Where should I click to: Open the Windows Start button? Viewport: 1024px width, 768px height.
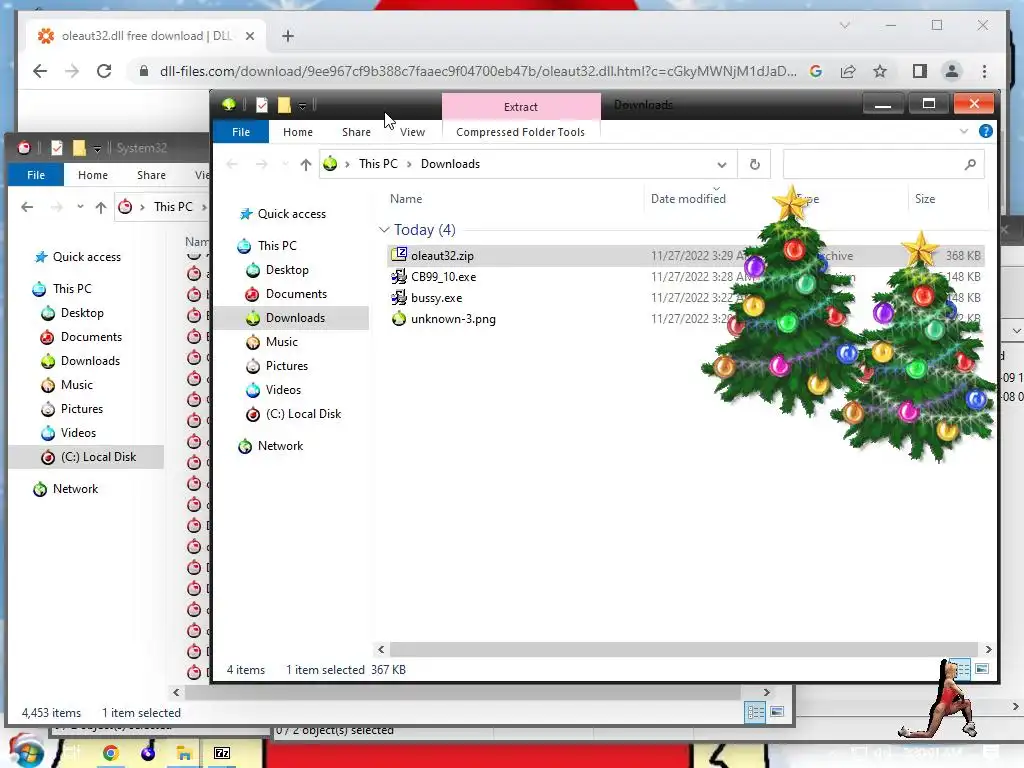26,752
